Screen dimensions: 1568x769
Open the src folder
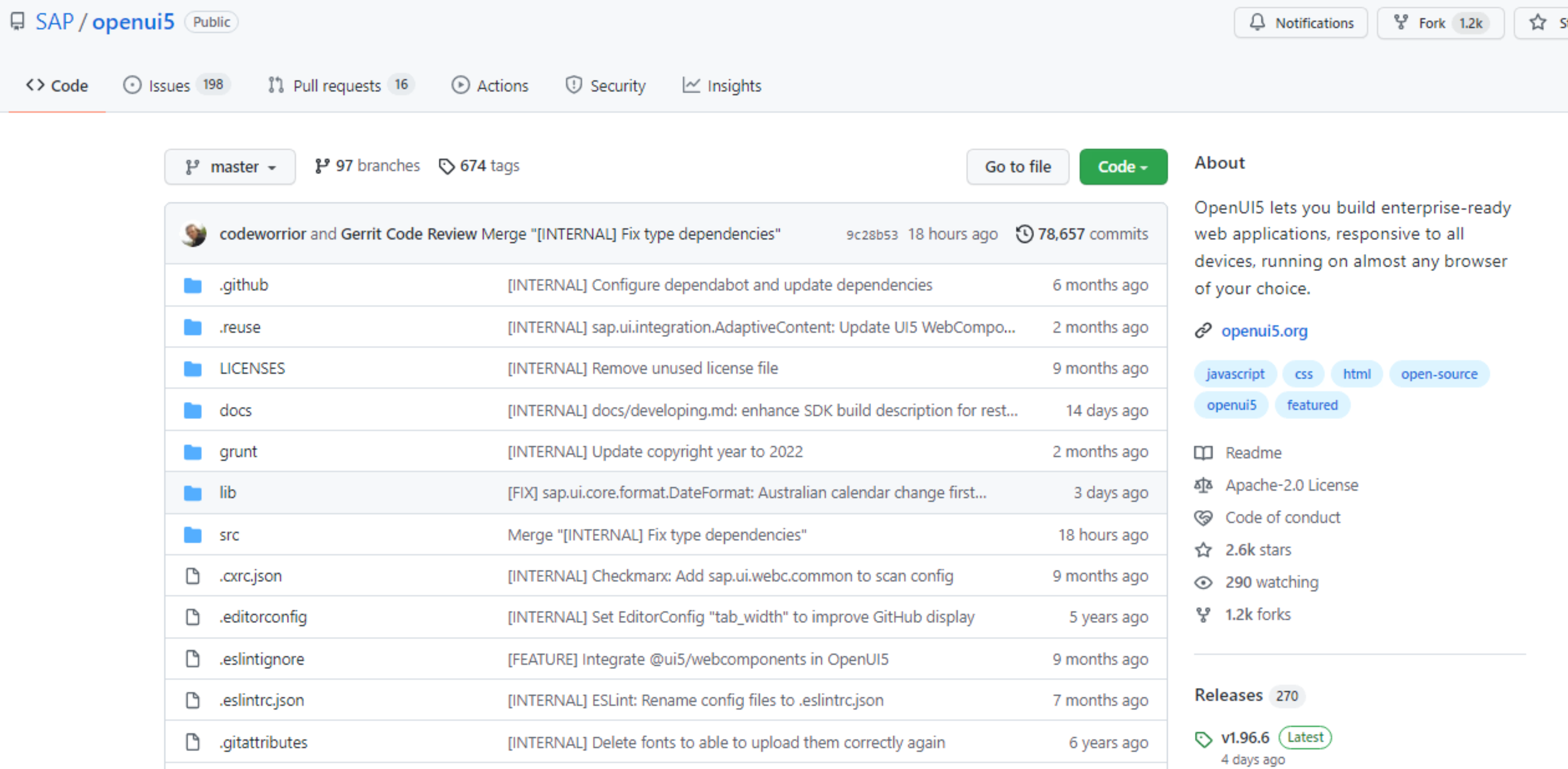pos(229,535)
